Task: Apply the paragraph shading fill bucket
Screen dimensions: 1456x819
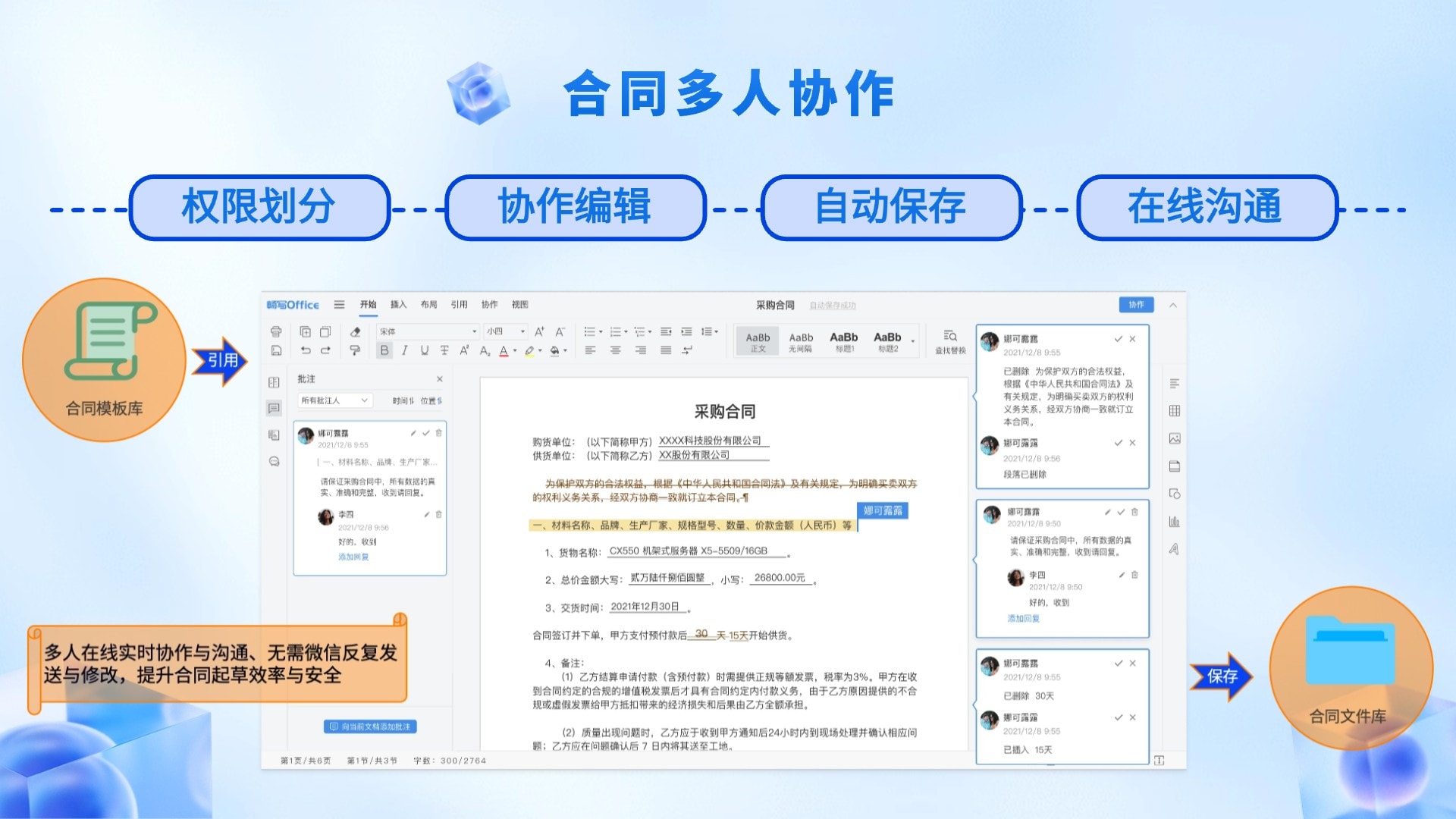Action: click(x=554, y=350)
